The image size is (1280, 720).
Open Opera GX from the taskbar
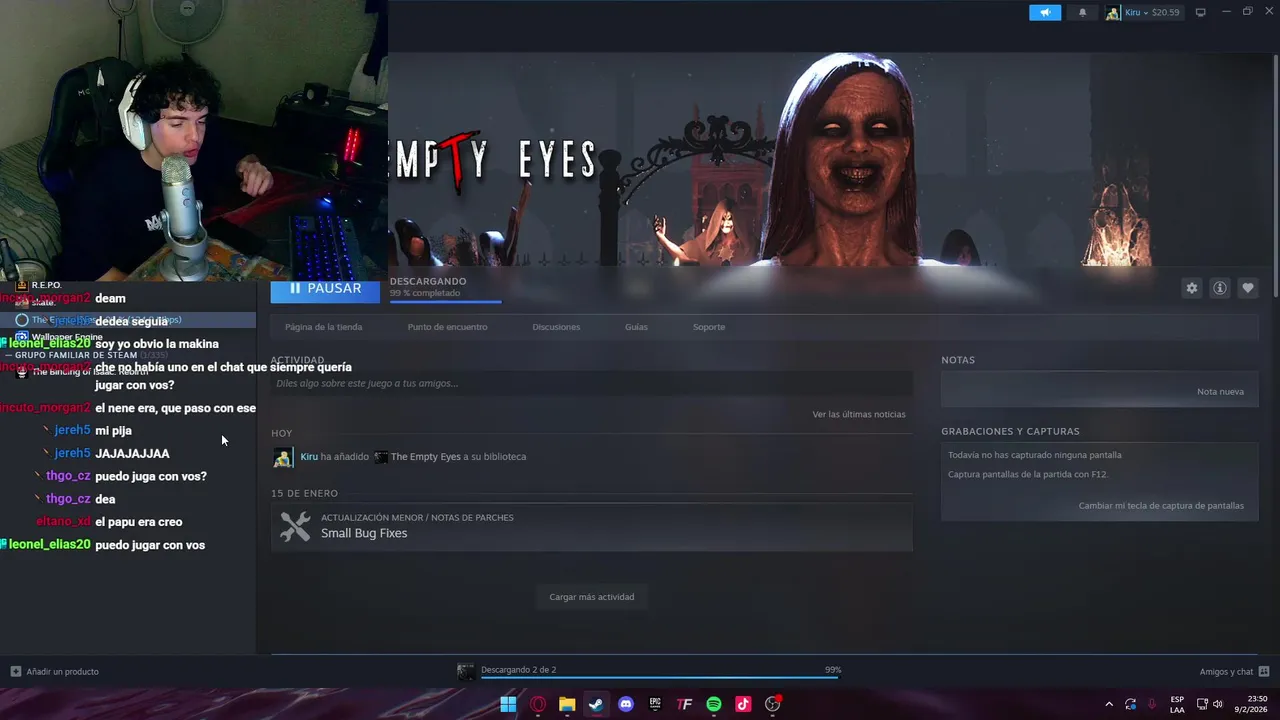pos(538,704)
